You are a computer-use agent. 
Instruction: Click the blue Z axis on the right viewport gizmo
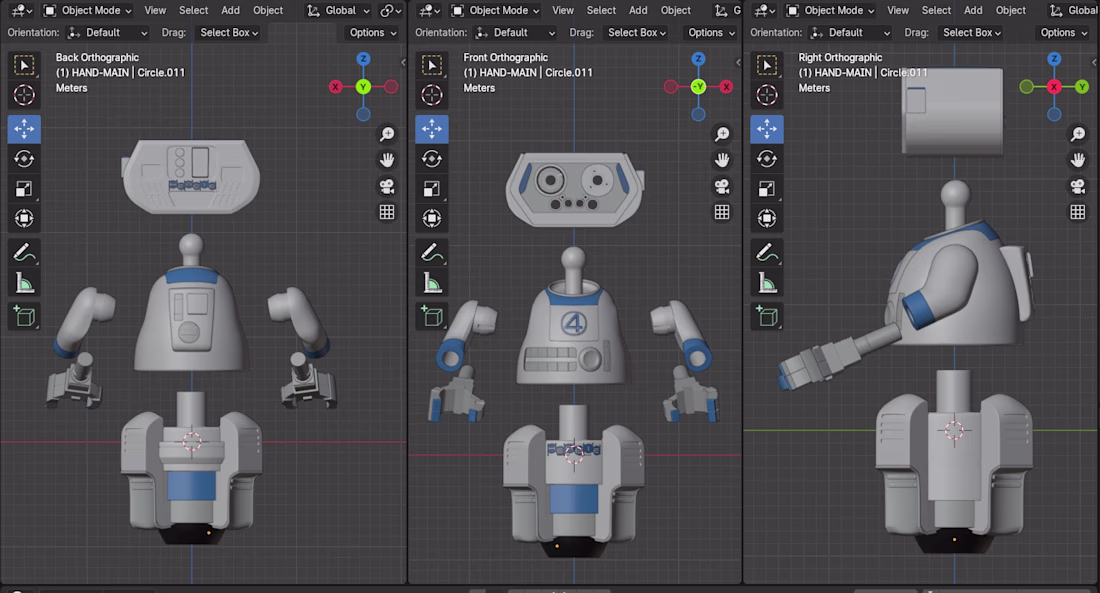pyautogui.click(x=1054, y=60)
